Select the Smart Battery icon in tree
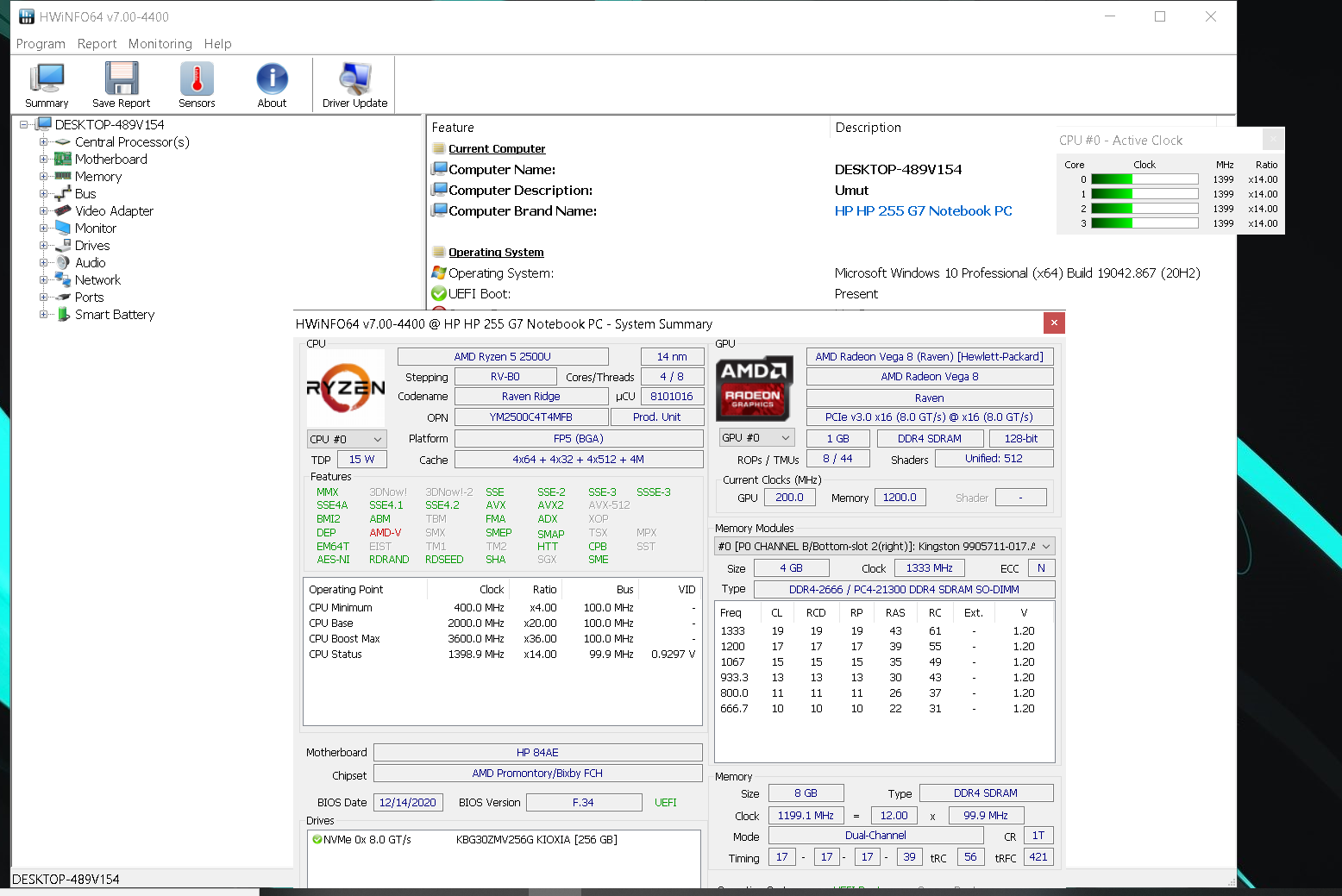Viewport: 1342px width, 896px height. 63,315
